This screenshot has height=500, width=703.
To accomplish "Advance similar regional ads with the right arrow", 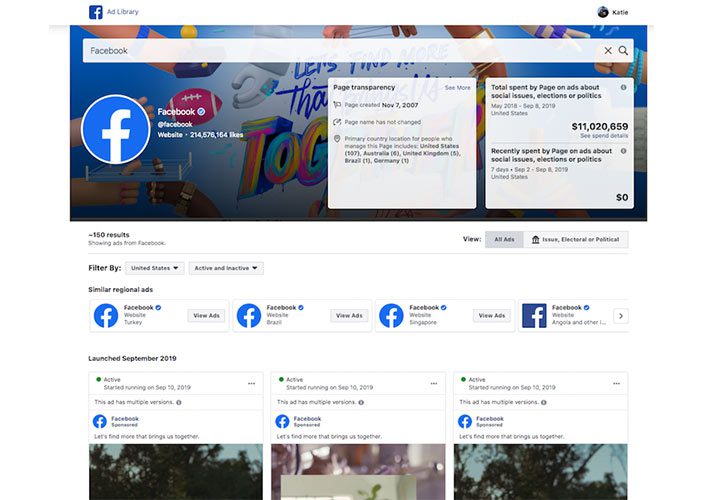I will 621,316.
